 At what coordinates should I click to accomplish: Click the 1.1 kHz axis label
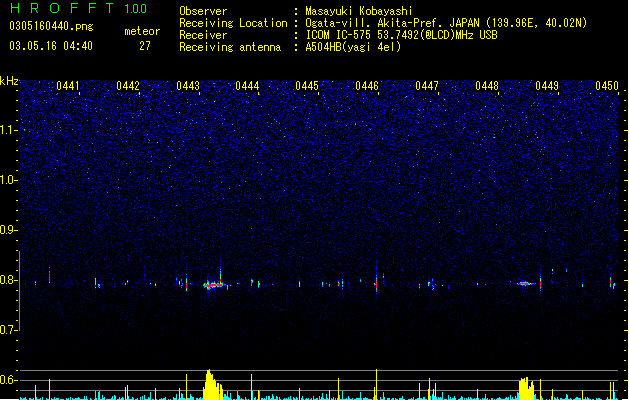tap(9, 130)
